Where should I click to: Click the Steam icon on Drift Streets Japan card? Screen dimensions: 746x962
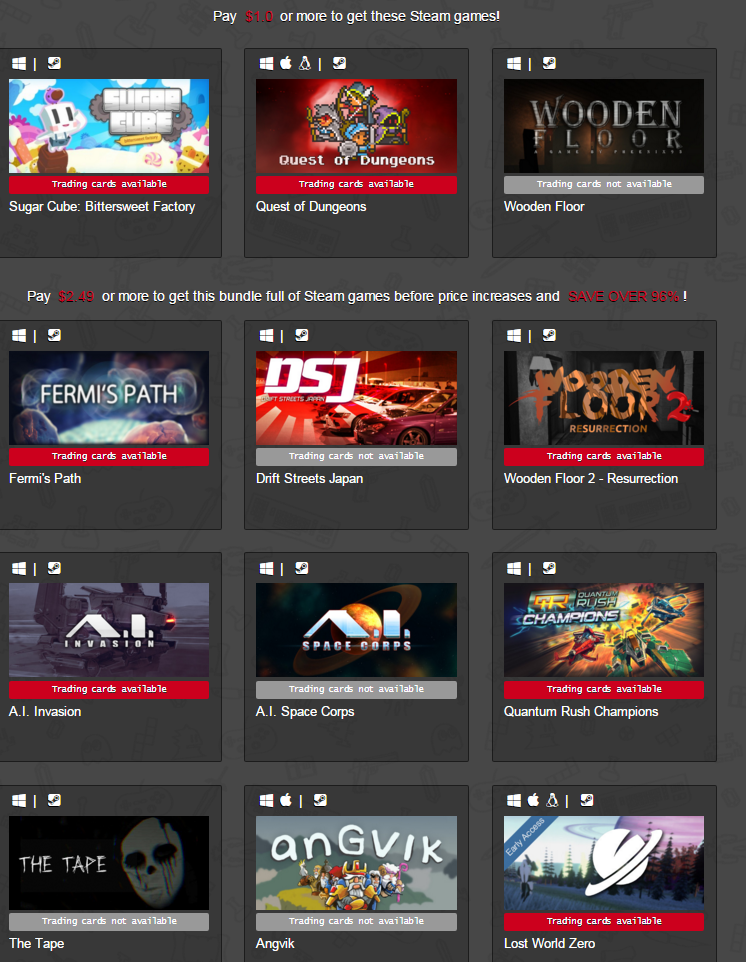click(x=301, y=335)
